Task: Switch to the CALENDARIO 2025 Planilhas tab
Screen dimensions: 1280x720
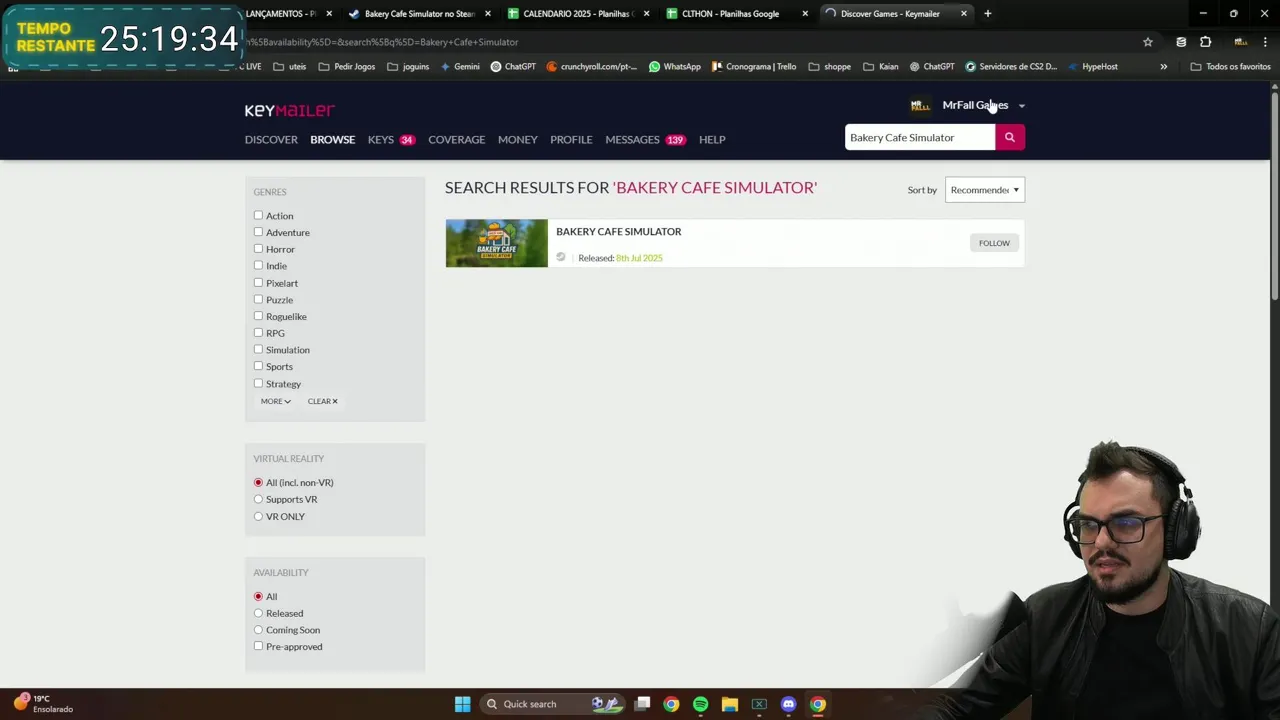Action: 578,14
